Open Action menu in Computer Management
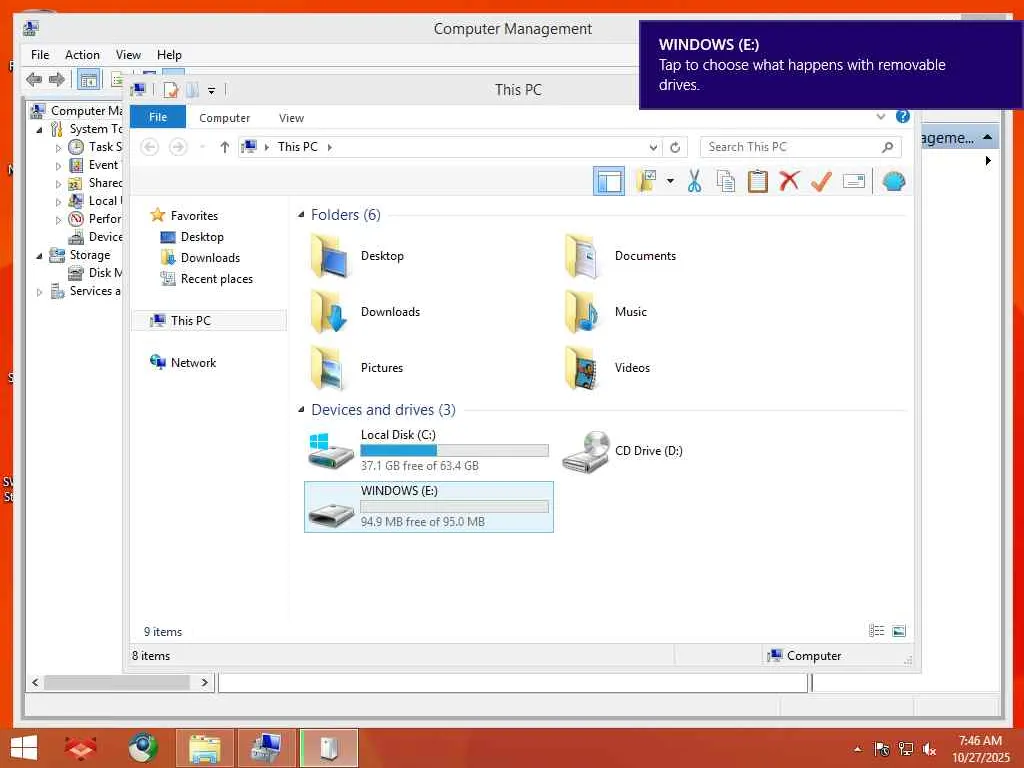 tap(82, 55)
